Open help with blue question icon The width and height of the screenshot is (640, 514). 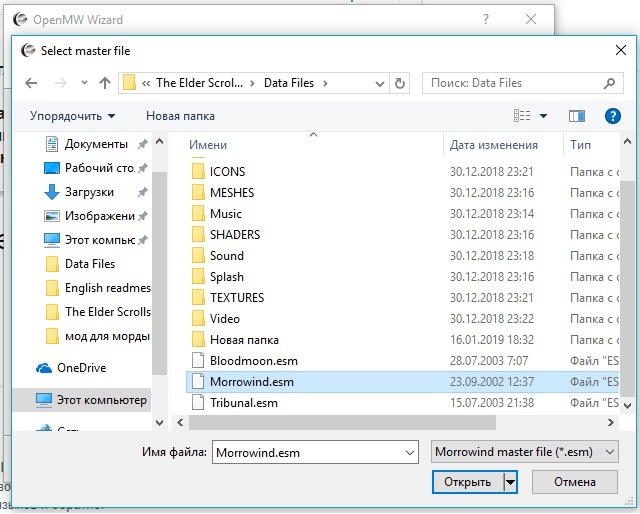pyautogui.click(x=613, y=116)
